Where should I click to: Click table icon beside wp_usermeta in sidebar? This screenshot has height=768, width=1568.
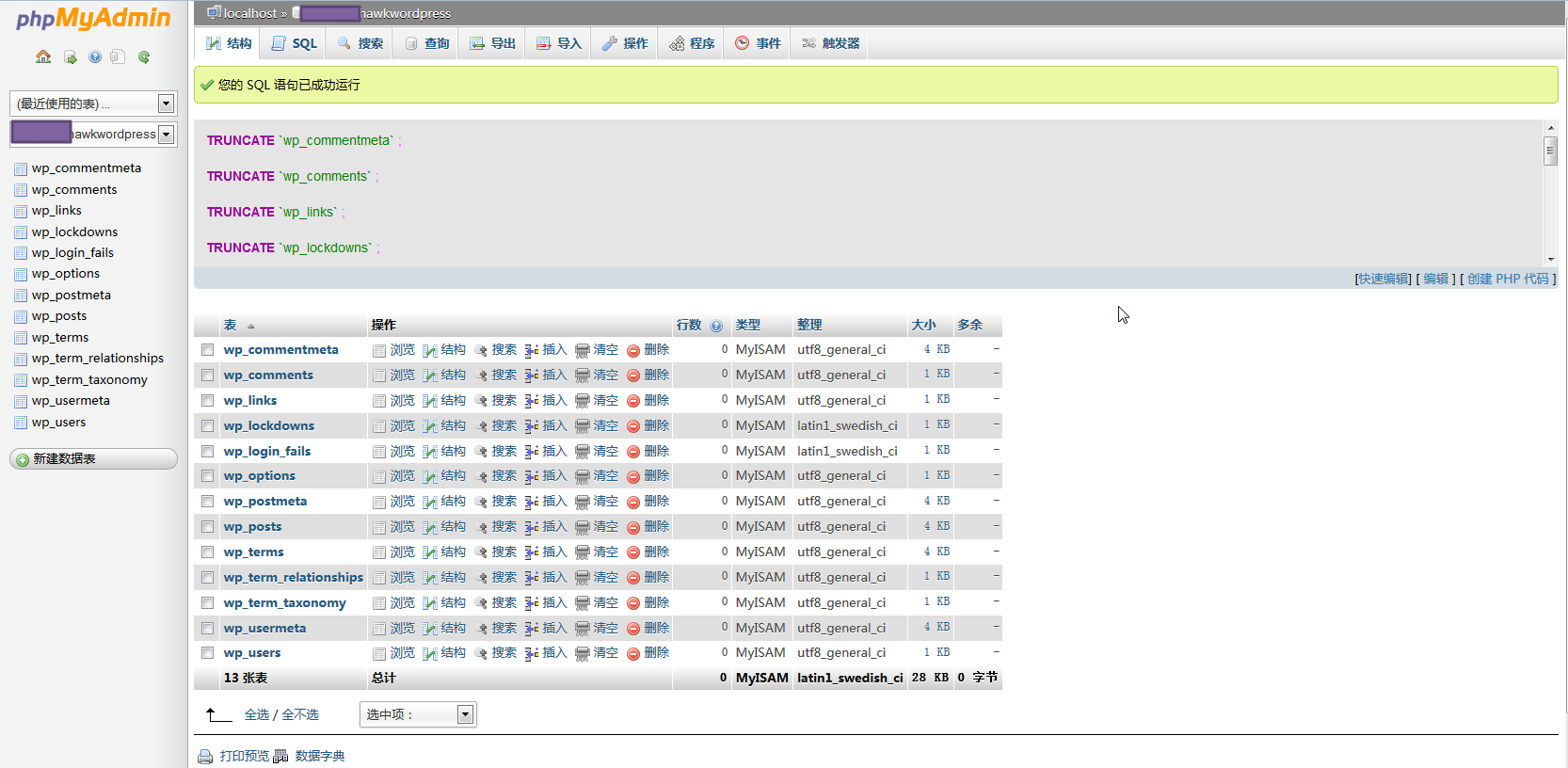click(x=21, y=402)
